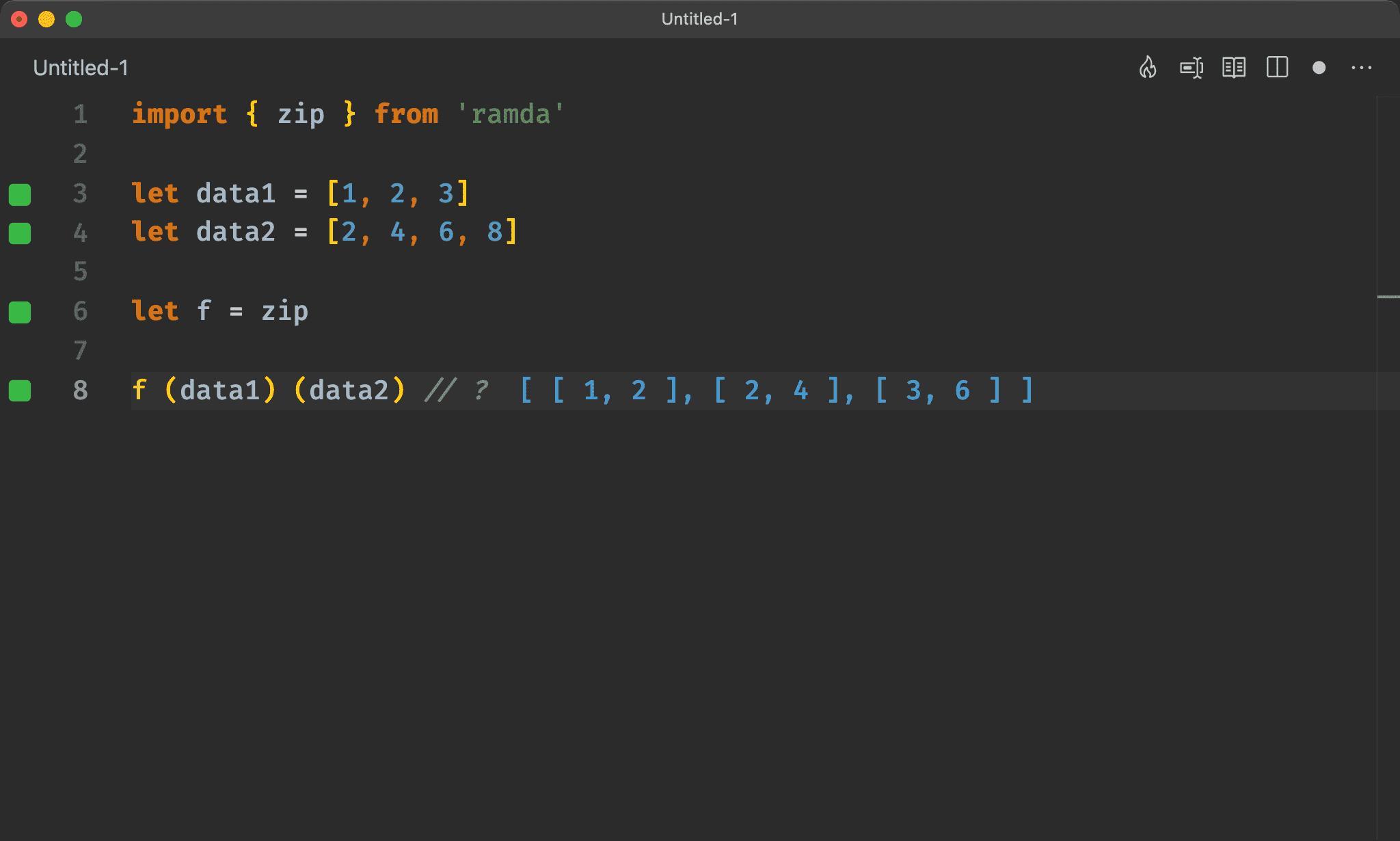This screenshot has height=841, width=1400.
Task: Open the More Actions ellipsis menu
Action: point(1362,68)
